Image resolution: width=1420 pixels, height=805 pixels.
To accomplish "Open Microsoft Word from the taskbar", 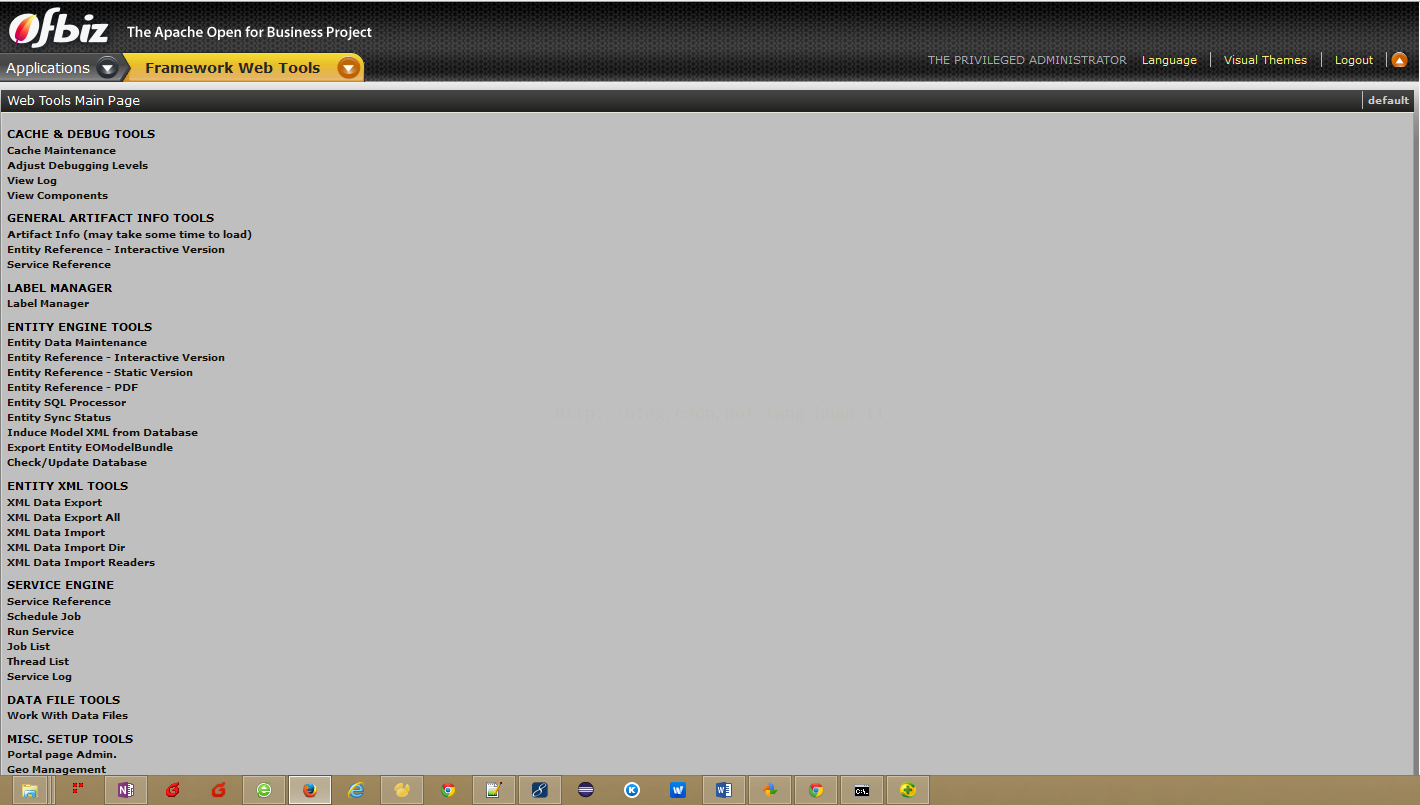I will [724, 790].
